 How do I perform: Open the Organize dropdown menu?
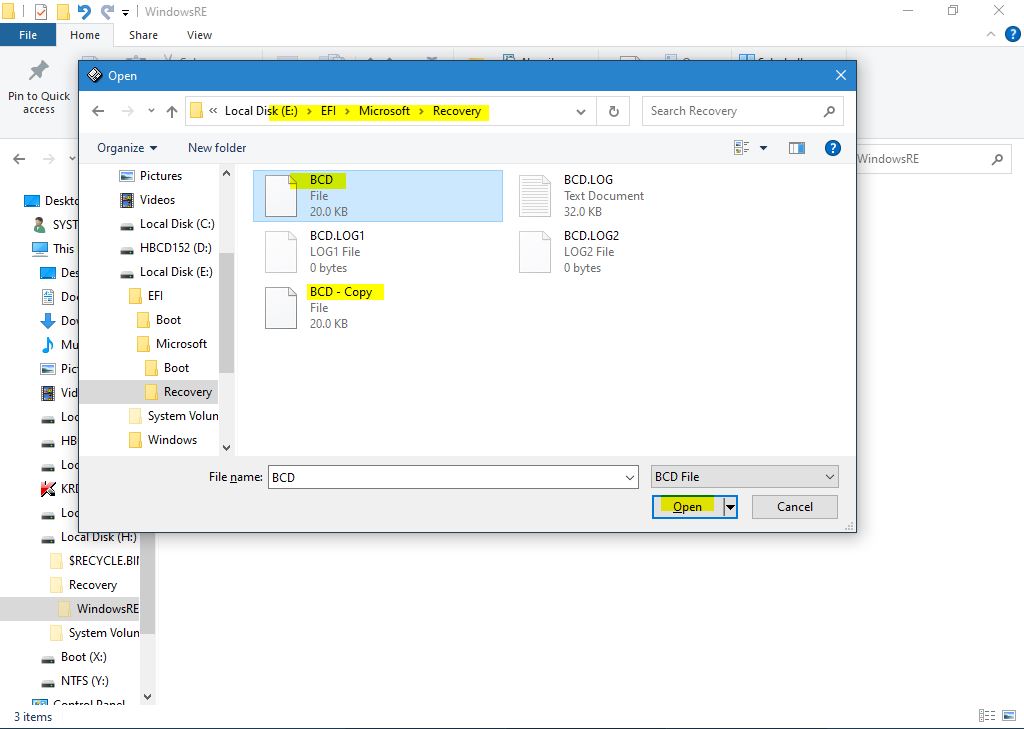pos(127,148)
